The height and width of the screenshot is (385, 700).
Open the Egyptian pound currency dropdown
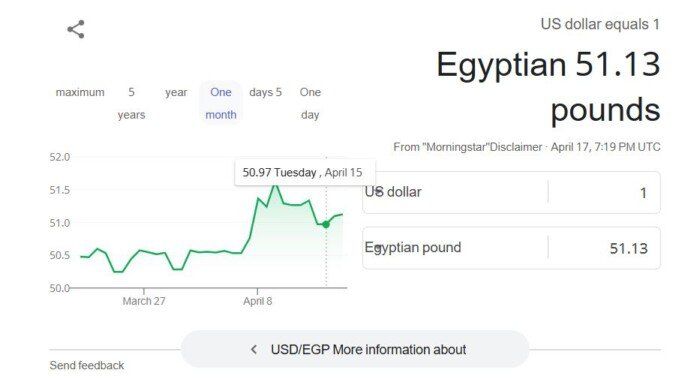point(455,248)
